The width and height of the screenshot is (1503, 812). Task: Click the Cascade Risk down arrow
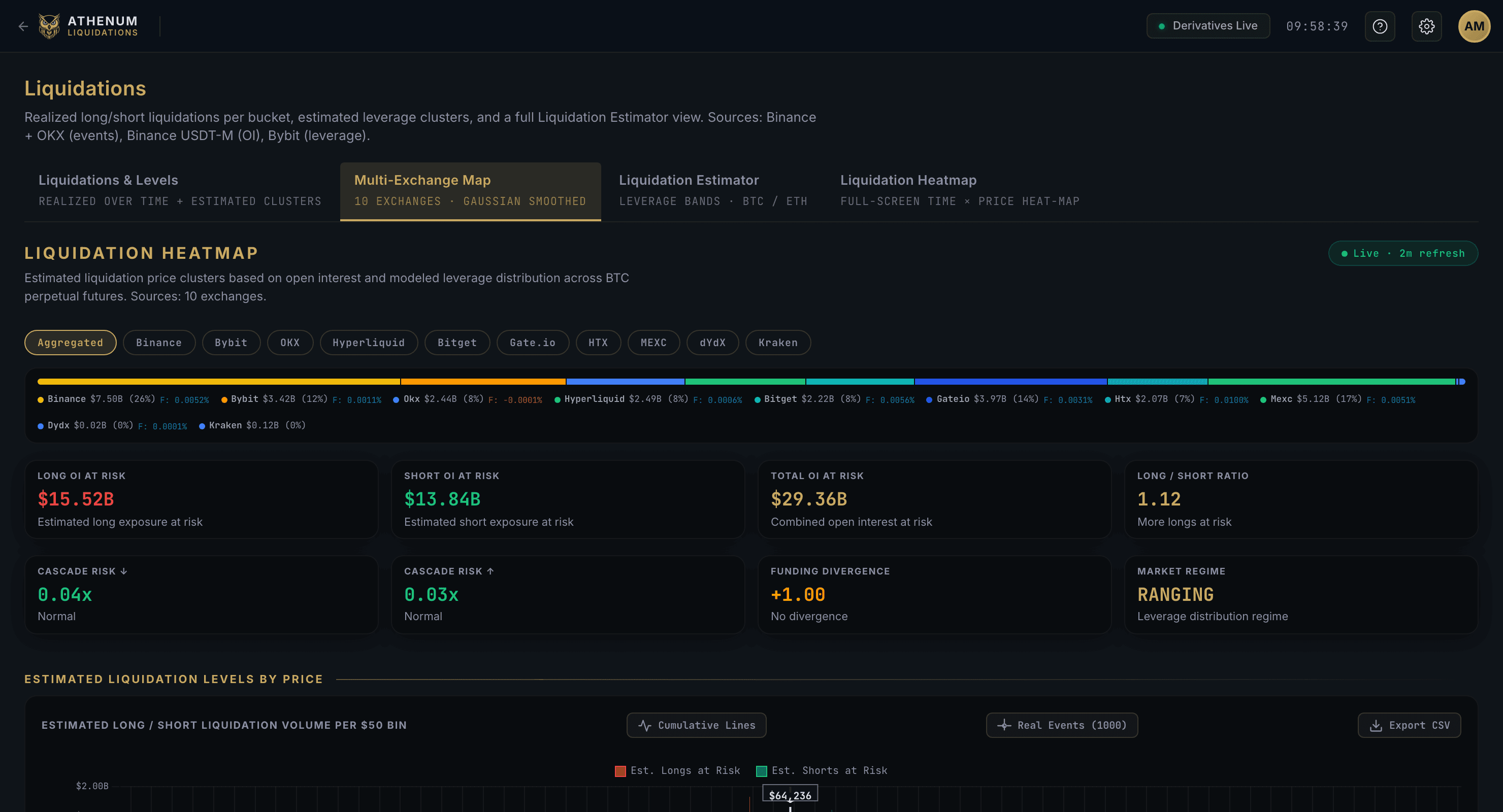tap(124, 571)
